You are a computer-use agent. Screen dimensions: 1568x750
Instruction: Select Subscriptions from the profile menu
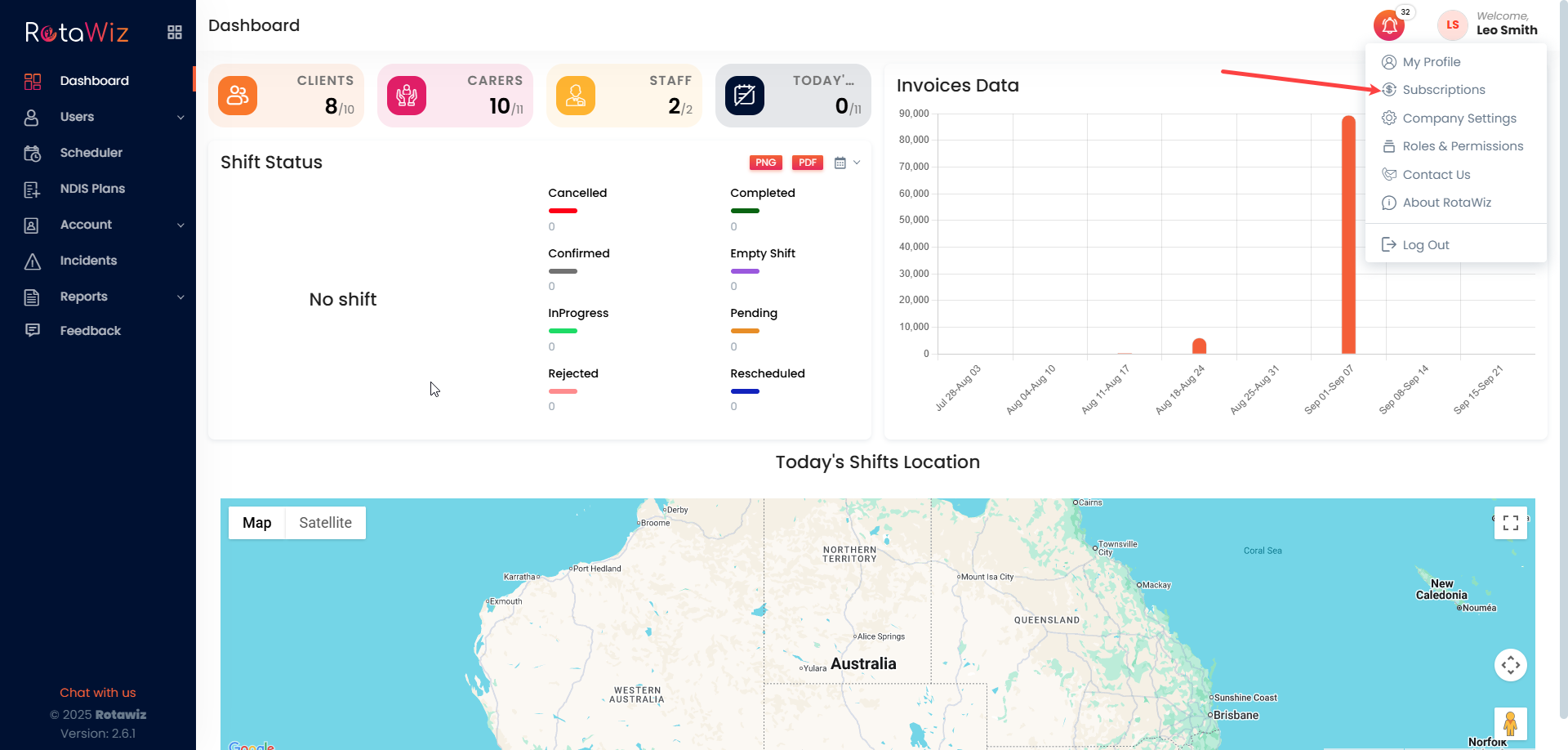(1443, 90)
